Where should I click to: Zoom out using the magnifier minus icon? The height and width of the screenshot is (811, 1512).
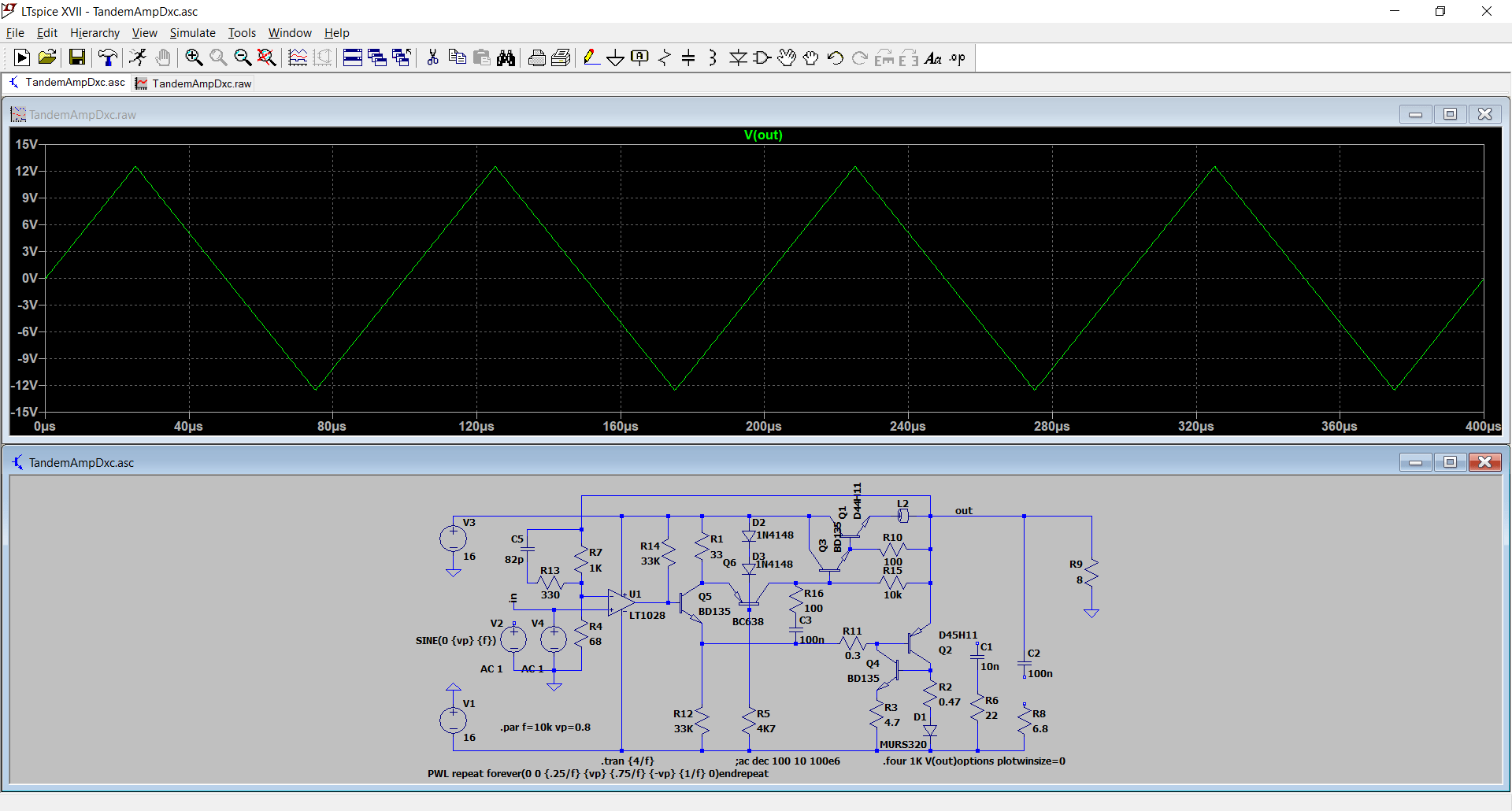coord(243,57)
